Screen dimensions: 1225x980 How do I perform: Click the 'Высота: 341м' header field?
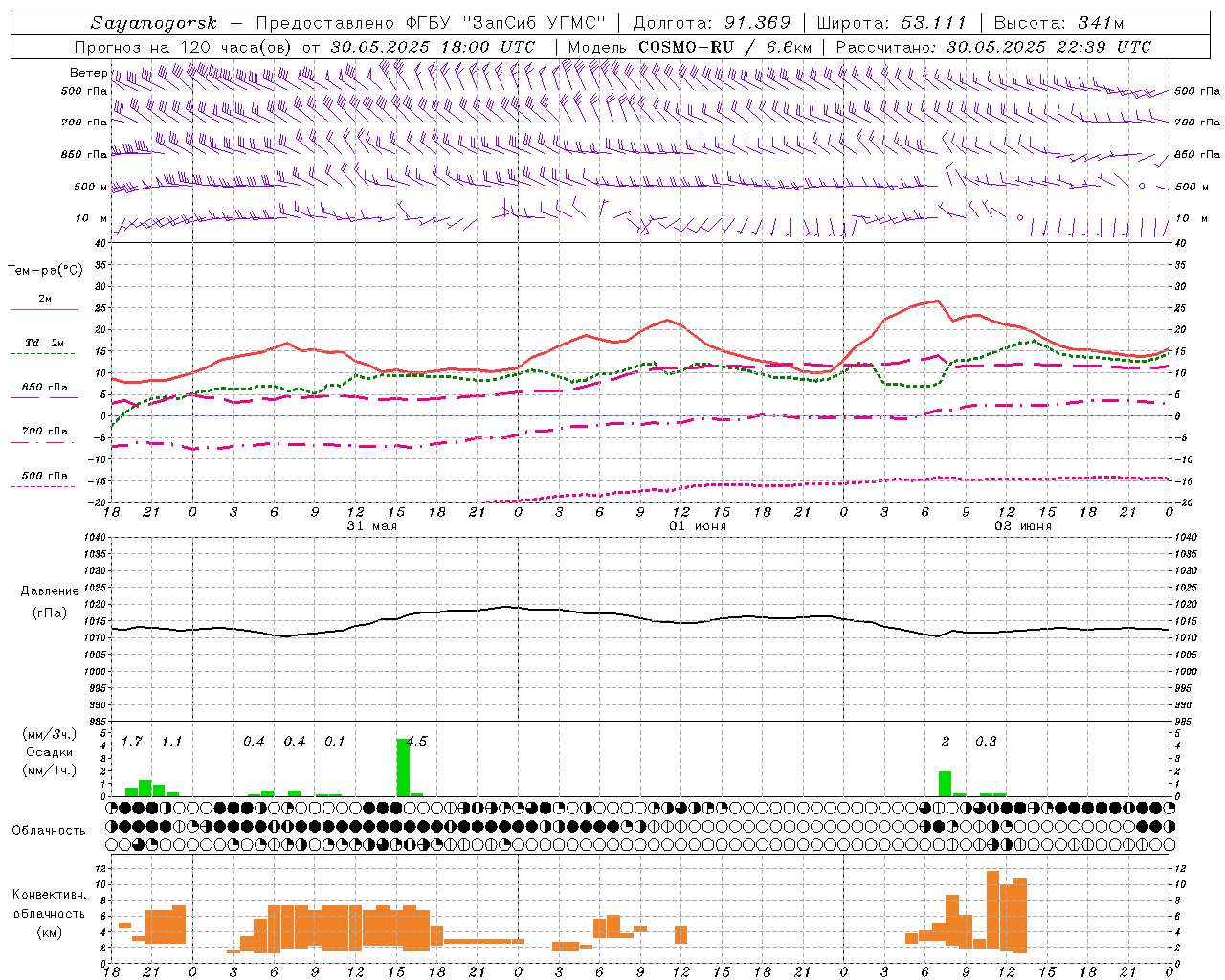[x=1058, y=23]
